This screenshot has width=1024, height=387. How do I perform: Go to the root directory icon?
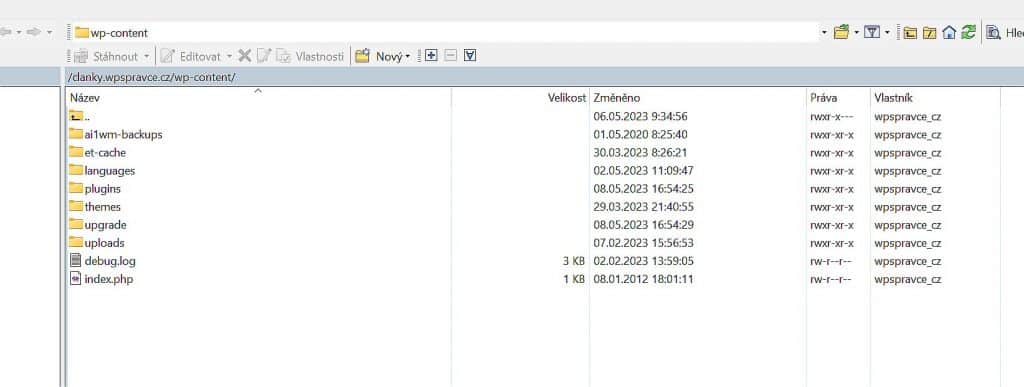[930, 32]
